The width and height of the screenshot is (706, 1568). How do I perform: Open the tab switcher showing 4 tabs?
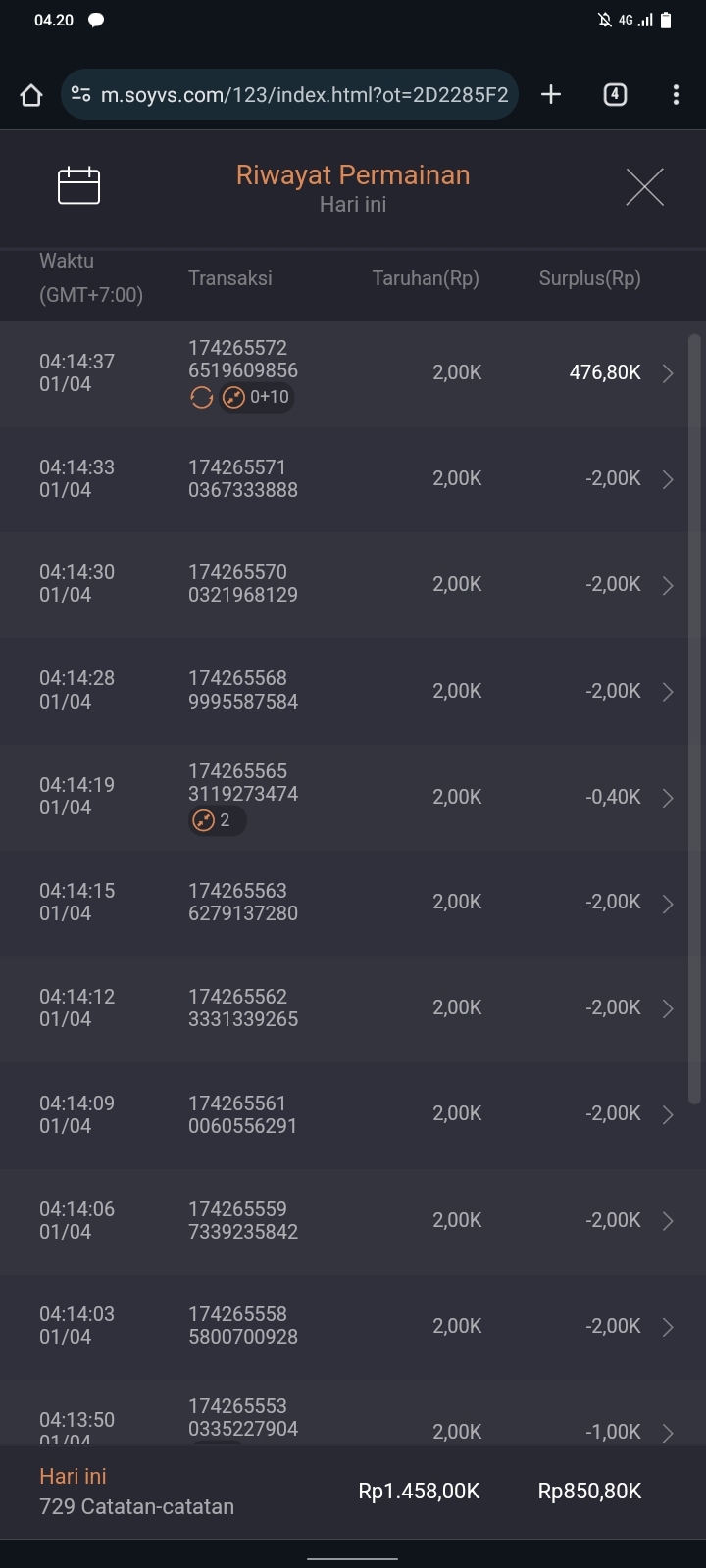pos(615,94)
